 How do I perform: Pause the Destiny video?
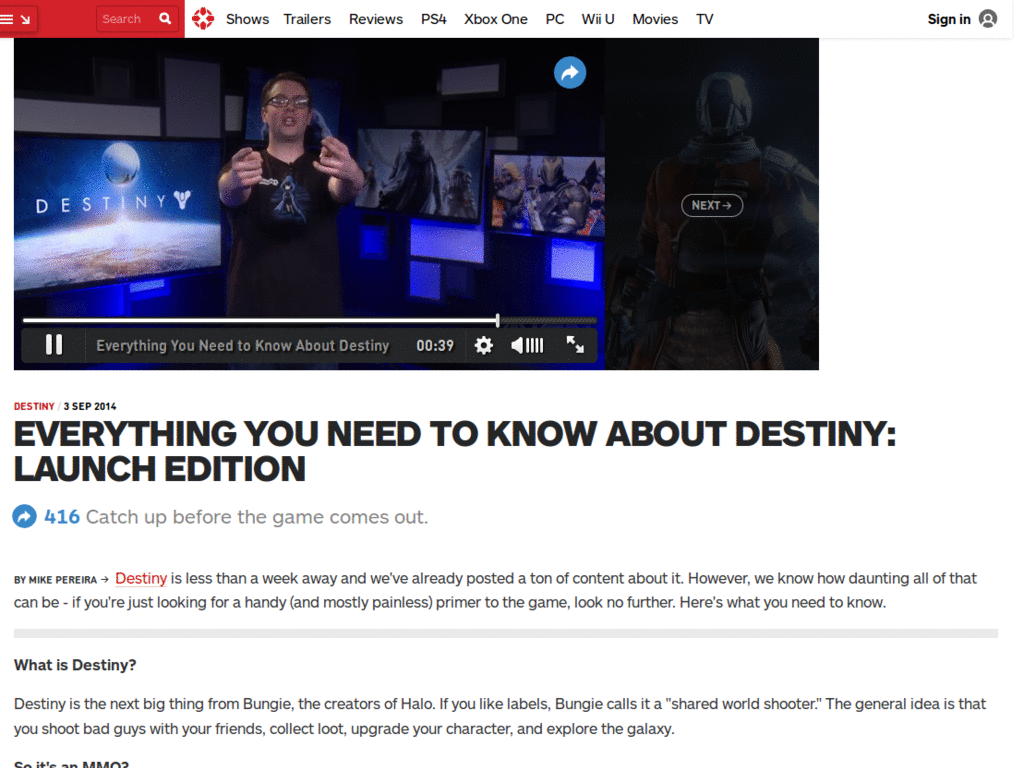(x=52, y=344)
